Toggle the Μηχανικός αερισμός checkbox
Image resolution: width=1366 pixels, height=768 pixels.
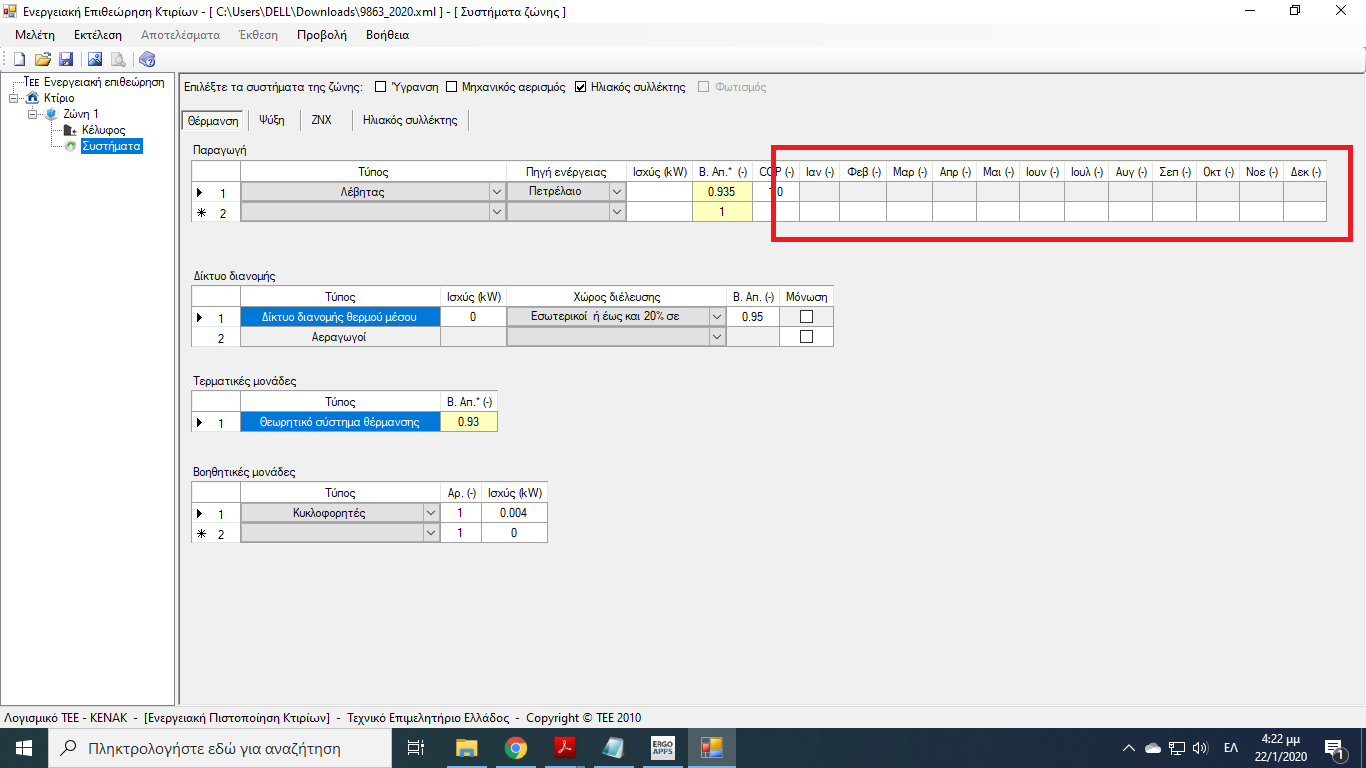point(452,87)
